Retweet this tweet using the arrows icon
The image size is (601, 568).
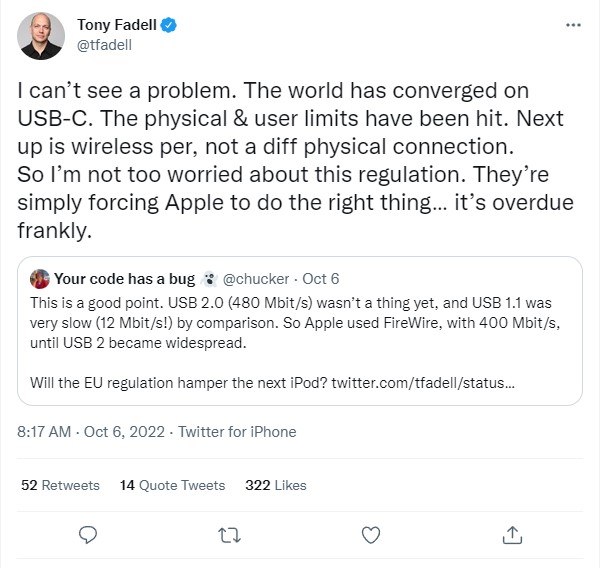pyautogui.click(x=228, y=533)
